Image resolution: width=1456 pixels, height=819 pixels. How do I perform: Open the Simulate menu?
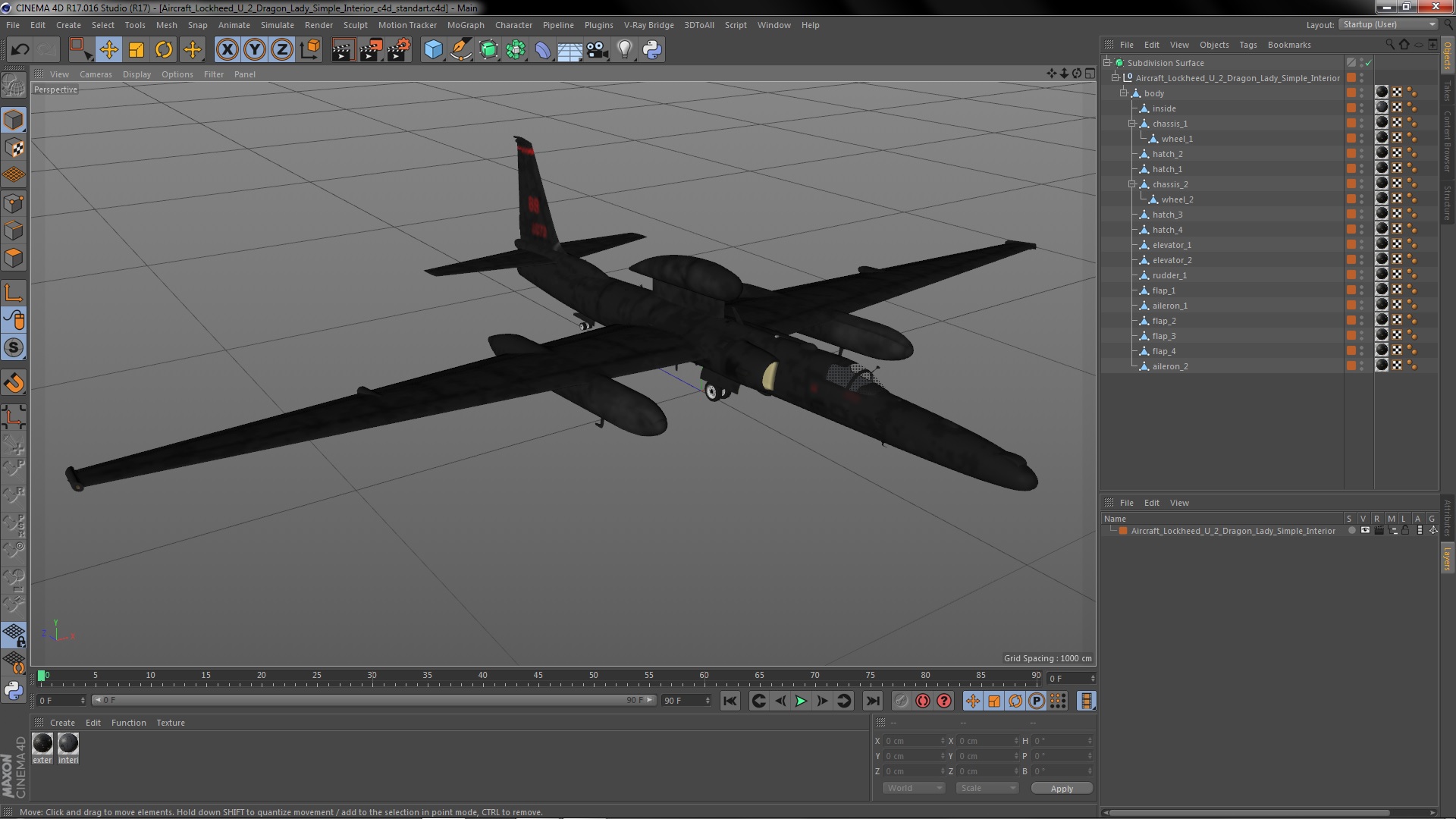(277, 25)
